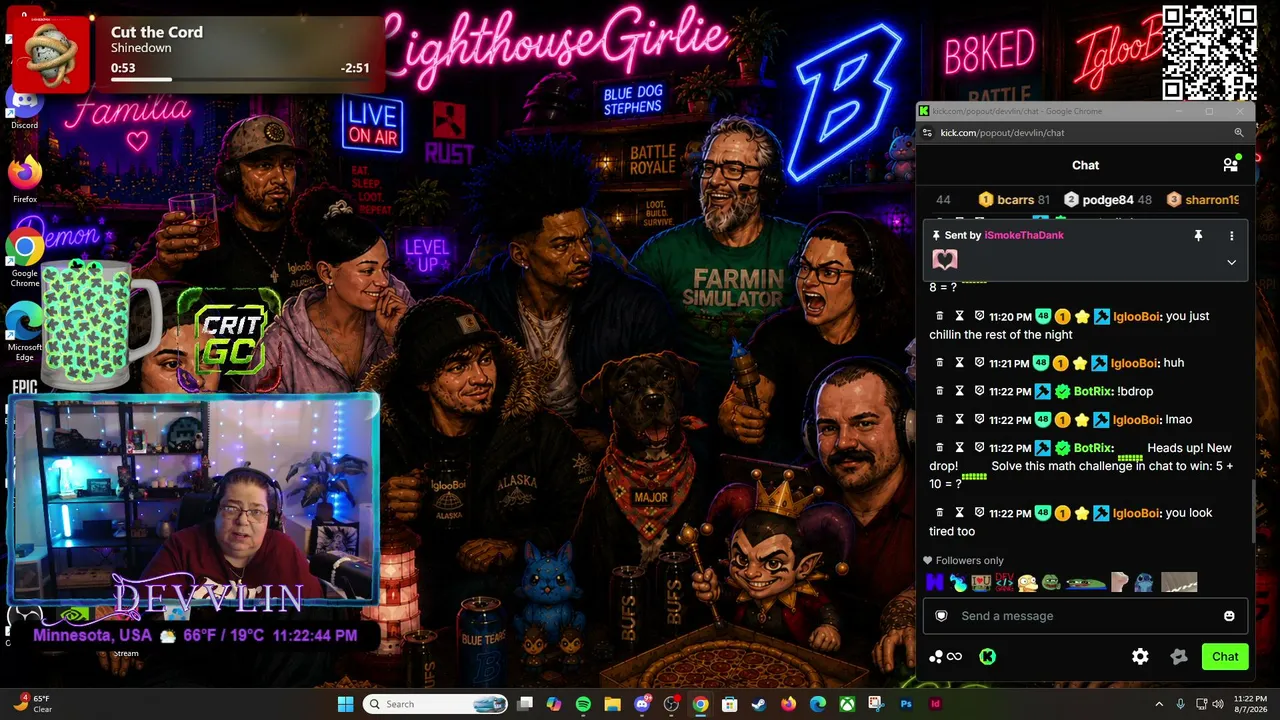This screenshot has height=720, width=1280.
Task: Delete IglooBoi's 'you just chillin' message
Action: click(x=939, y=316)
